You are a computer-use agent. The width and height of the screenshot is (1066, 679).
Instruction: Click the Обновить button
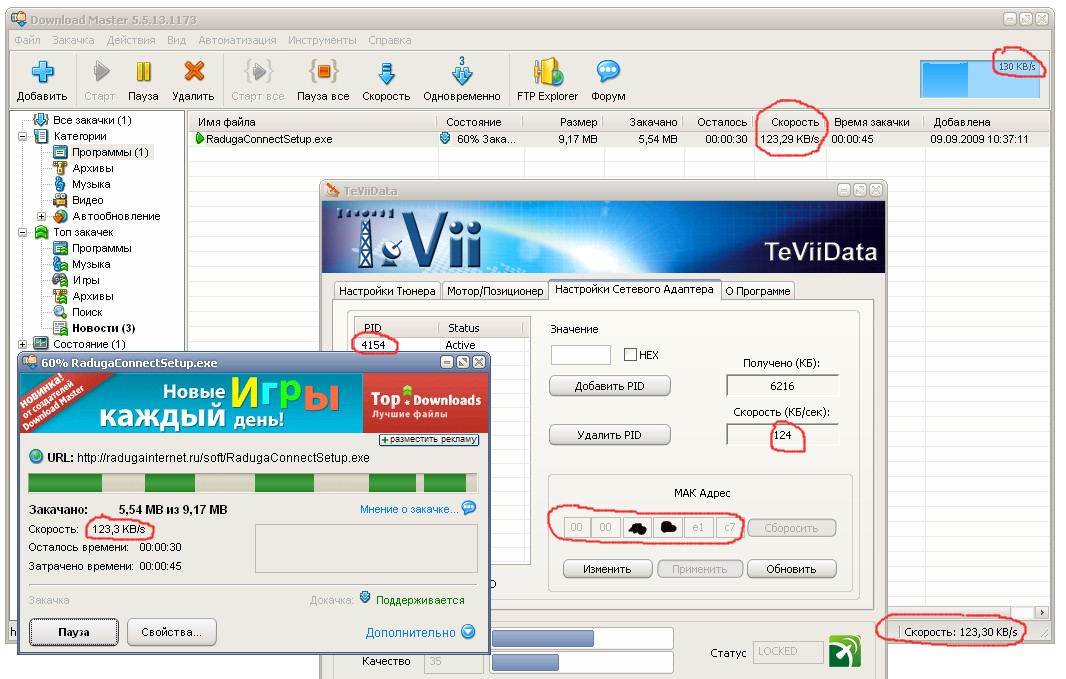point(791,569)
